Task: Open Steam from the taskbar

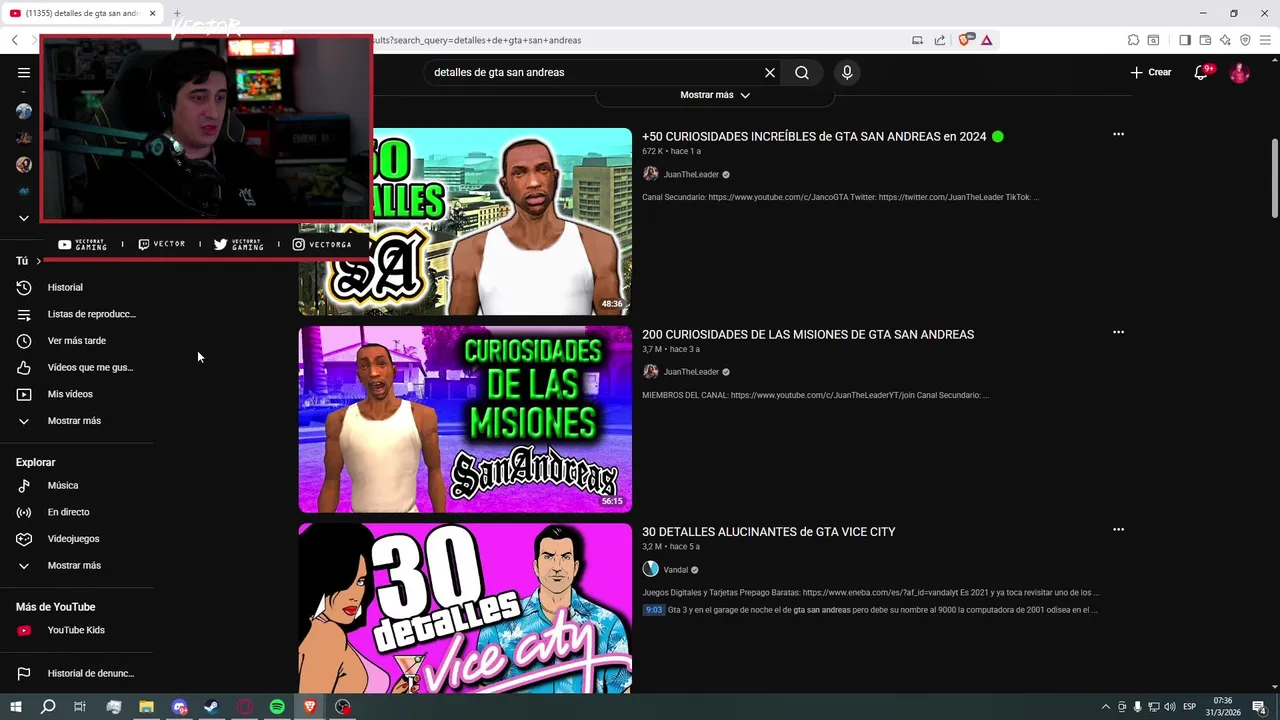Action: pos(211,707)
